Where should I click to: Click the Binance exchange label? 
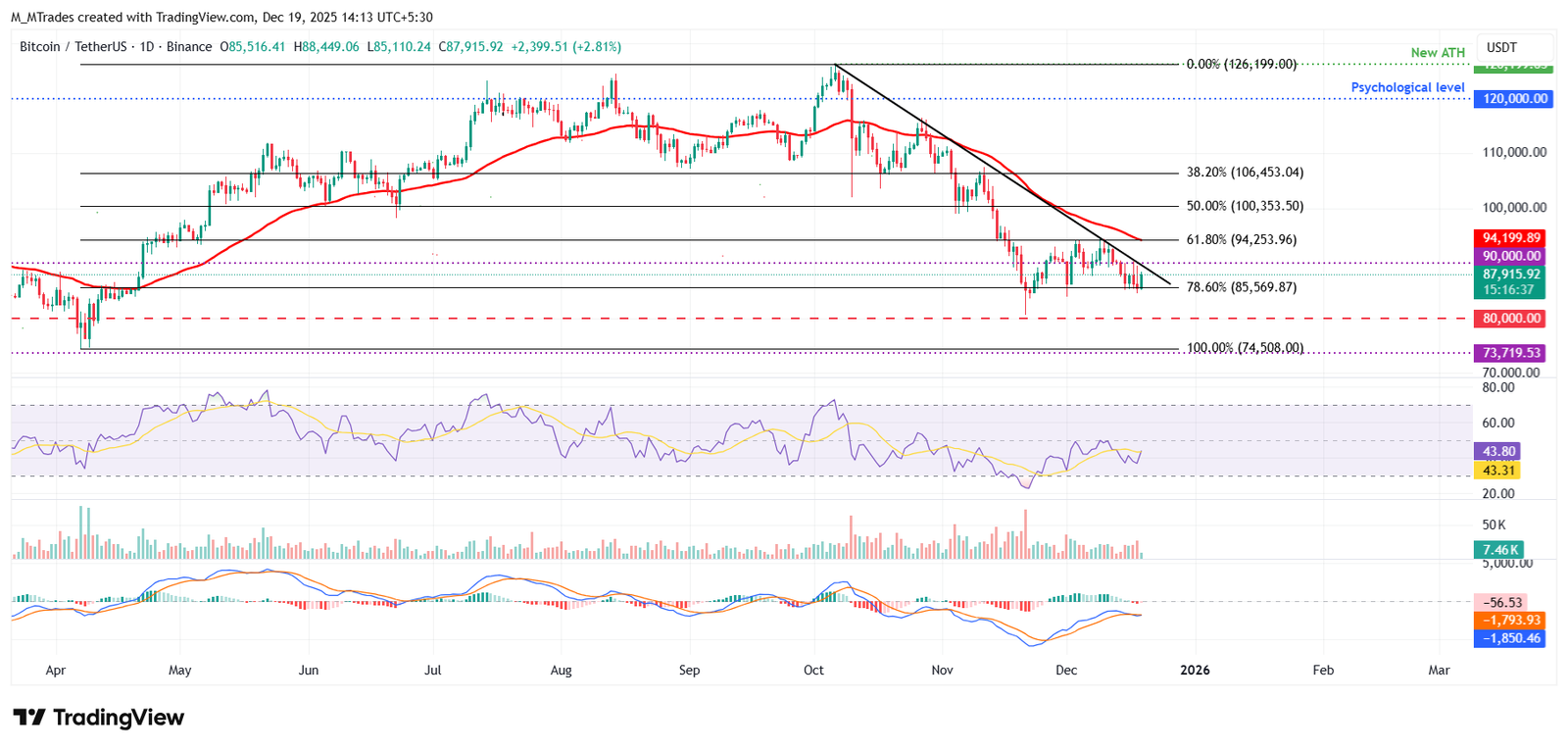(189, 47)
